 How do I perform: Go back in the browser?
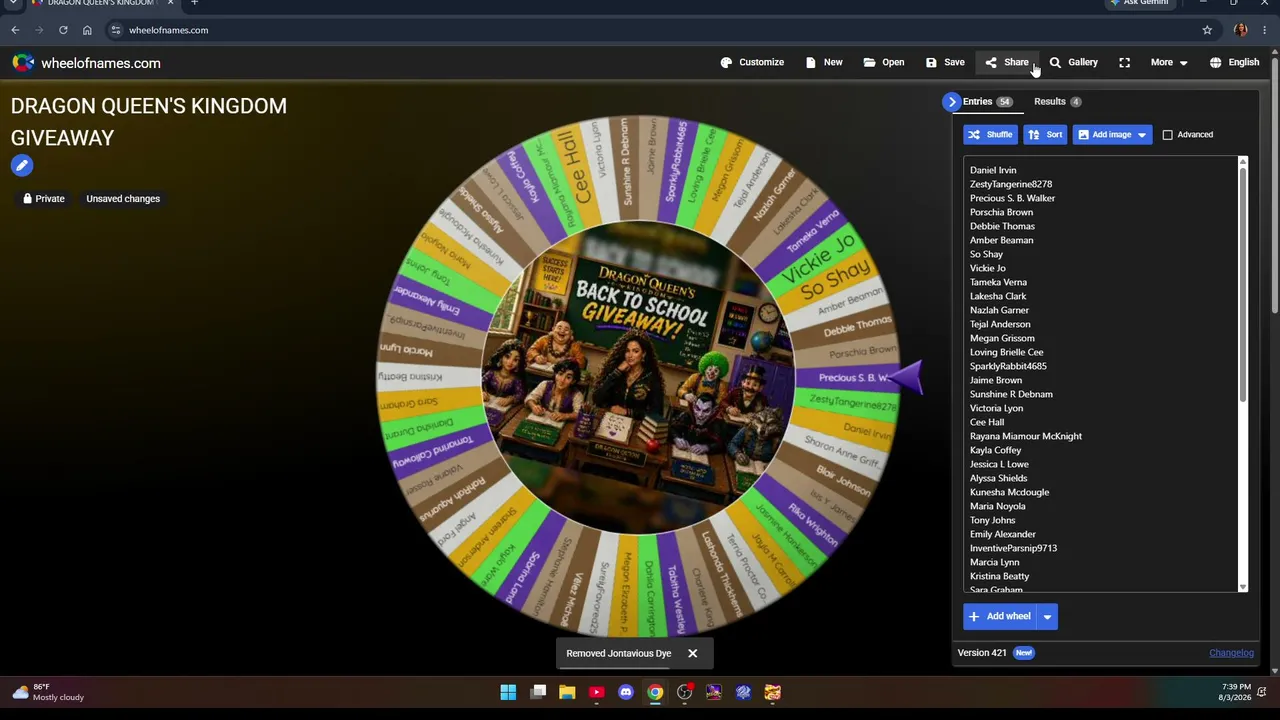[x=15, y=30]
